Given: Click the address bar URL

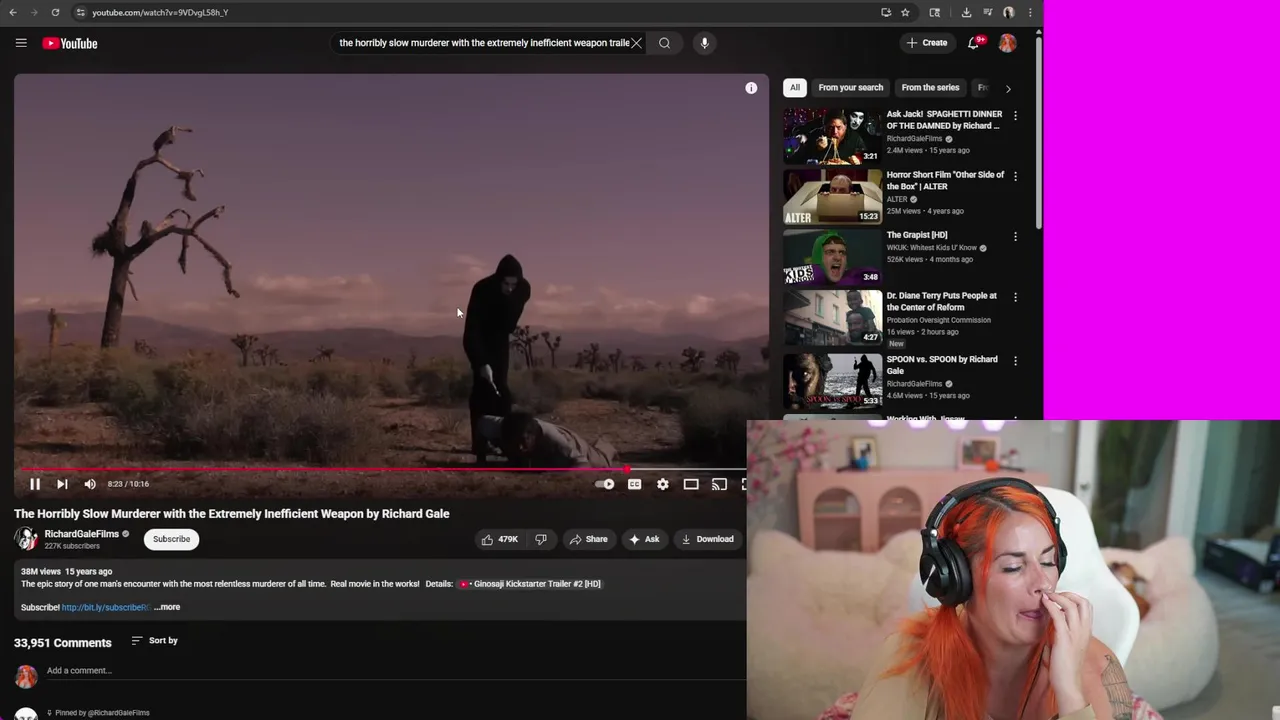Looking at the screenshot, I should 160,12.
